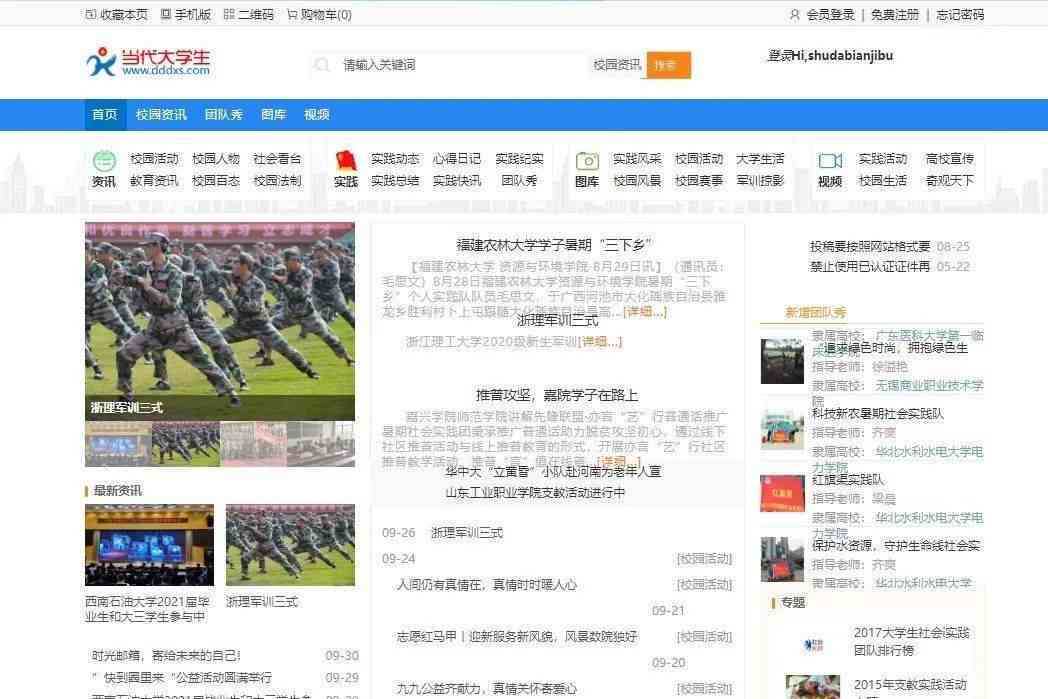The width and height of the screenshot is (1048, 699).
Task: Open the 实践纪实 category link
Action: tap(519, 159)
